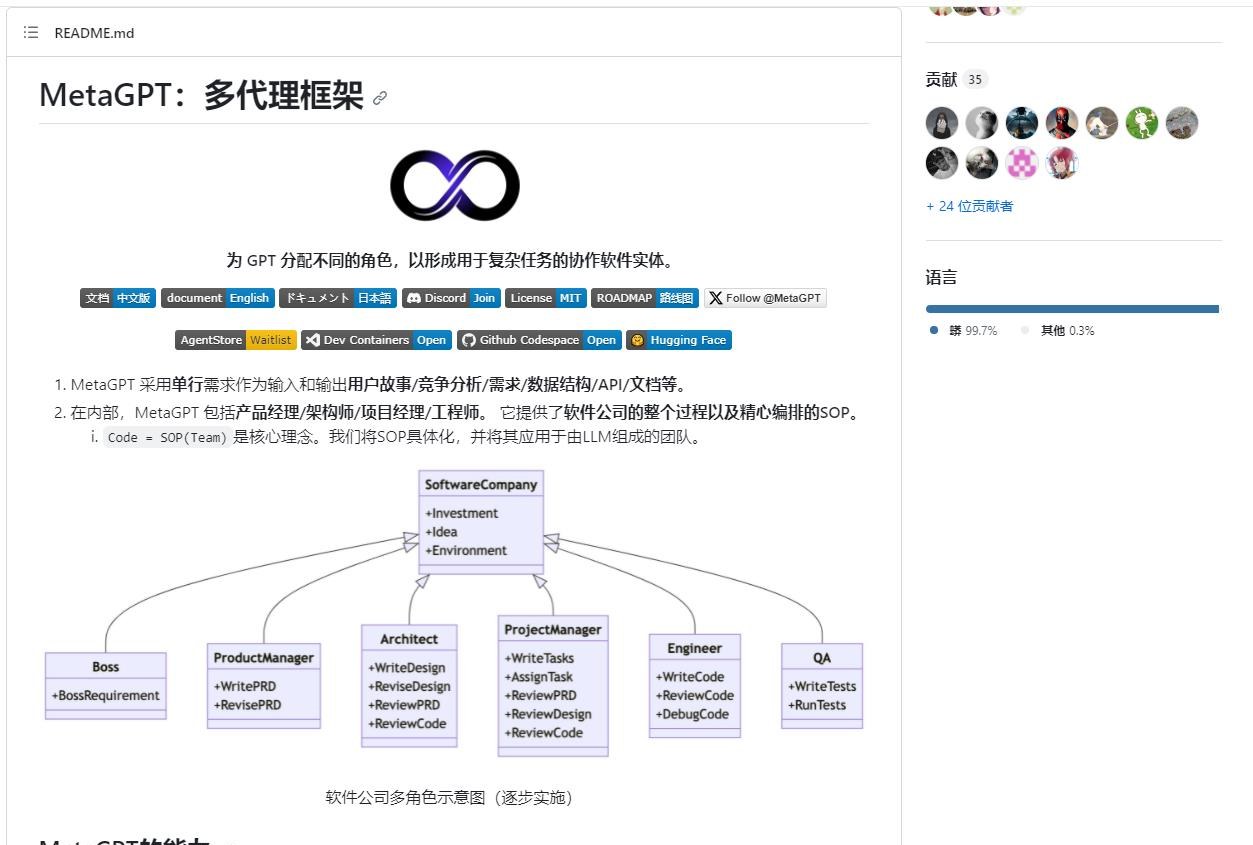Open the document English badge
1253x845 pixels.
218,298
